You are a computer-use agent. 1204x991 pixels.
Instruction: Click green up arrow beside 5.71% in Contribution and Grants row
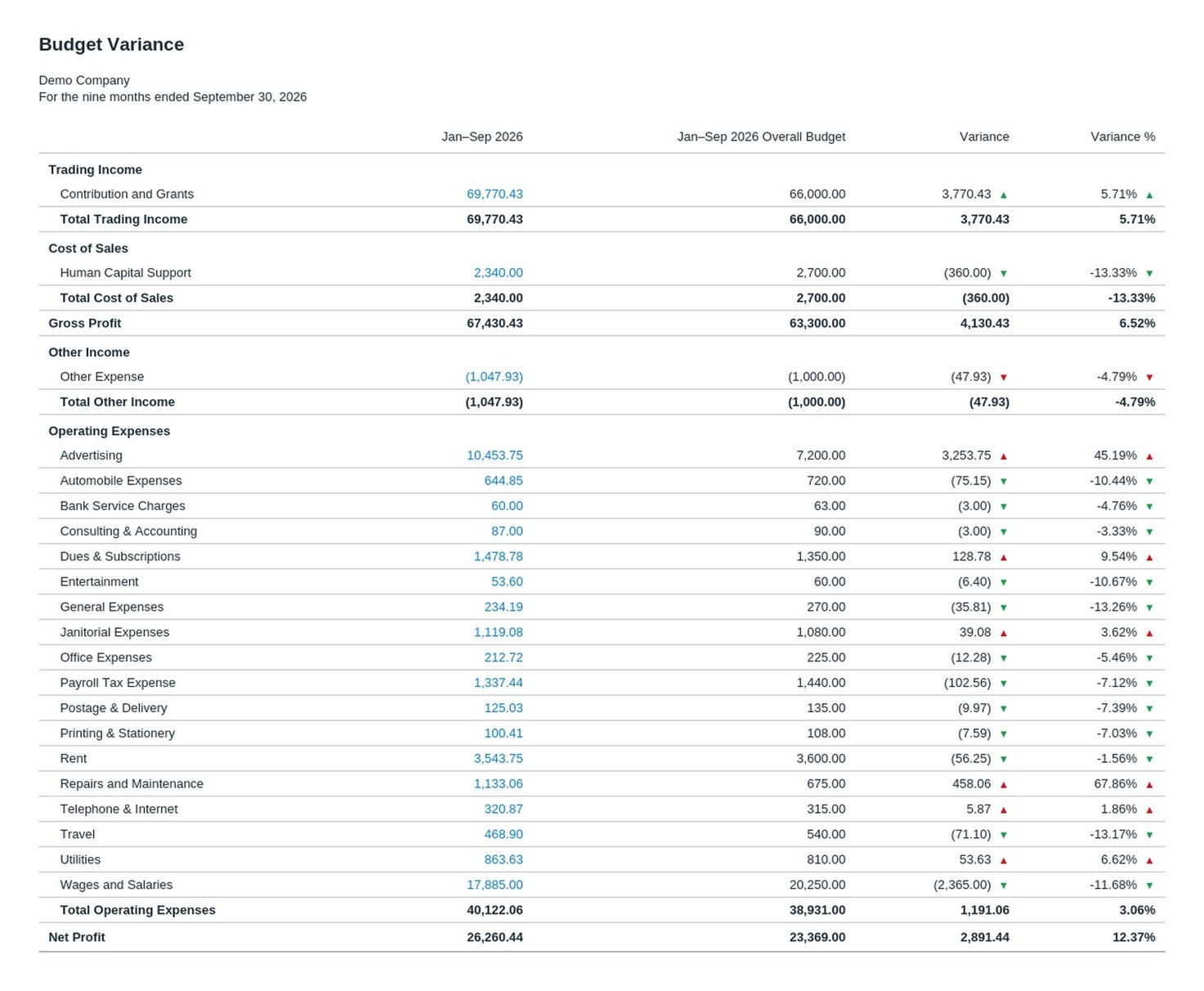[x=1150, y=195]
